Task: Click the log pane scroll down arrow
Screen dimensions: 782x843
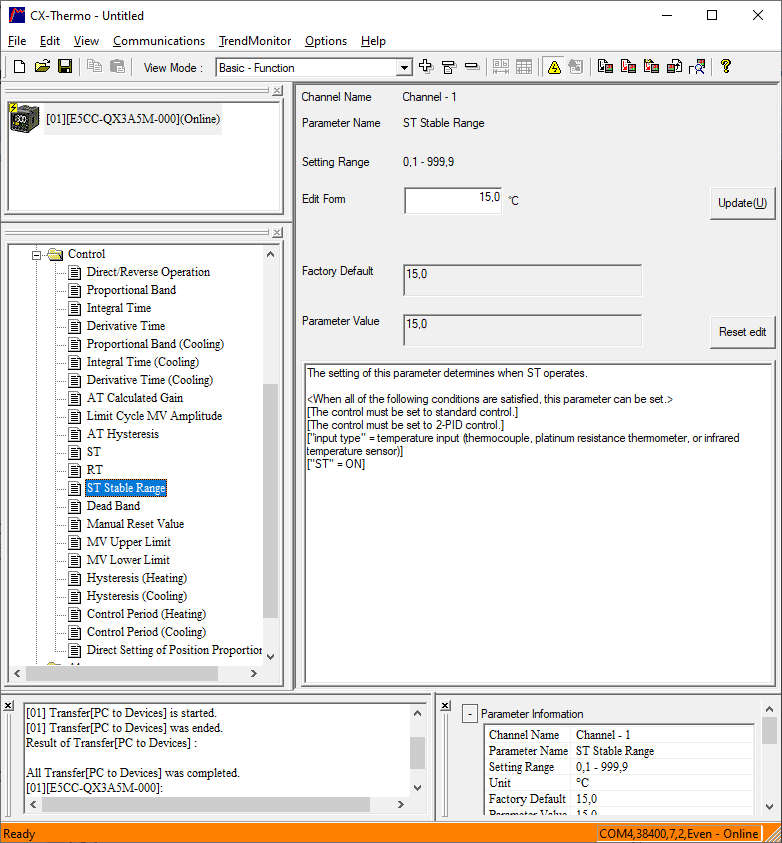Action: pyautogui.click(x=418, y=788)
